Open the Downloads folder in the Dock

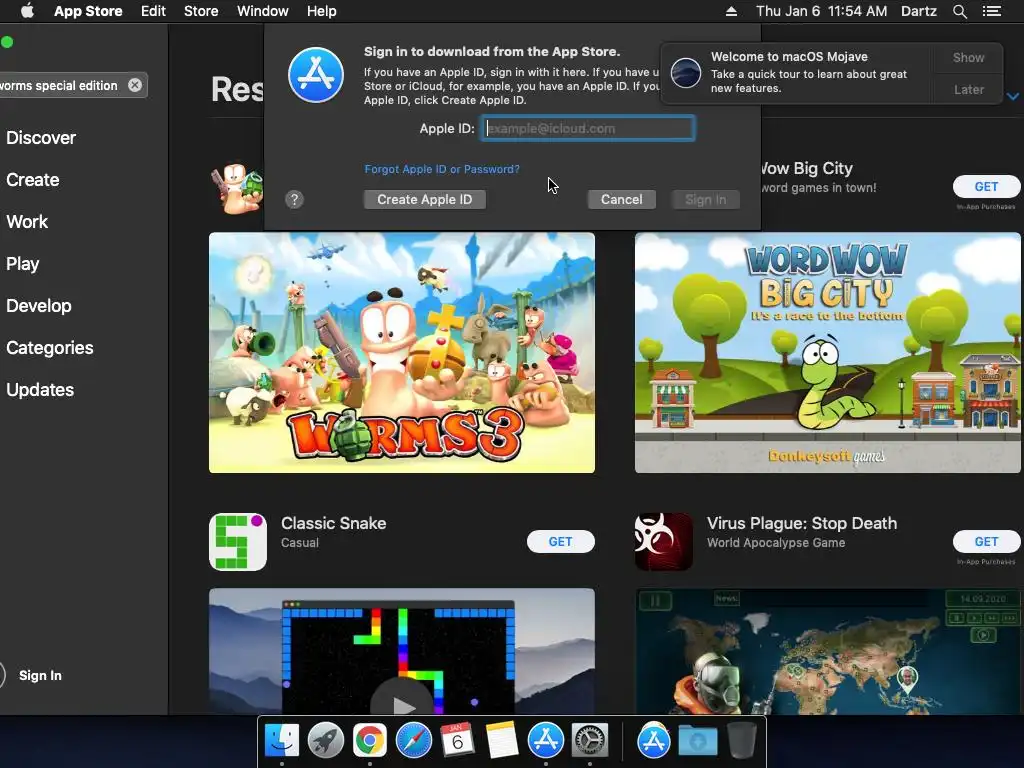tap(697, 741)
